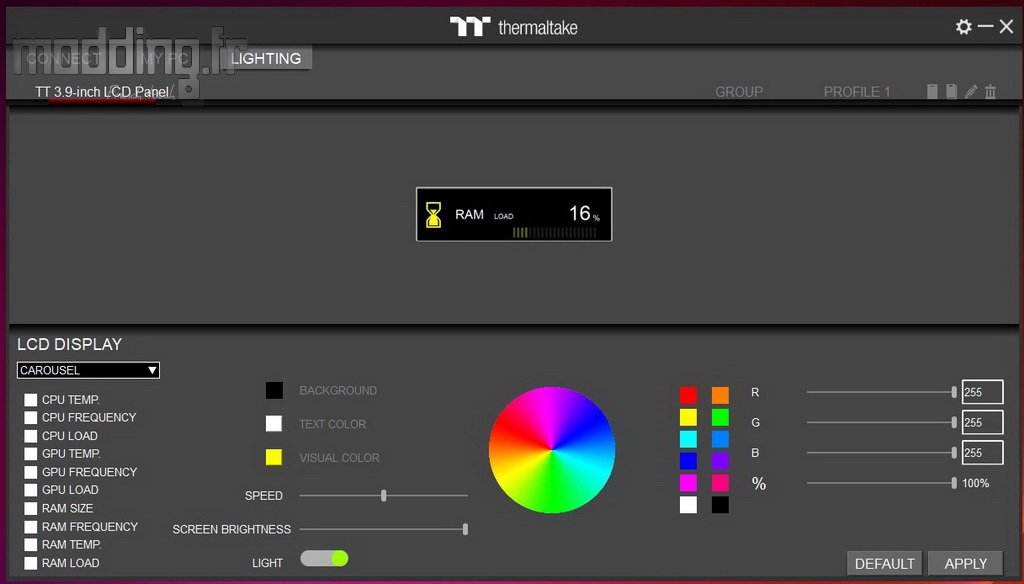Image resolution: width=1024 pixels, height=584 pixels.
Task: Click the R channel slider handle
Action: [954, 392]
